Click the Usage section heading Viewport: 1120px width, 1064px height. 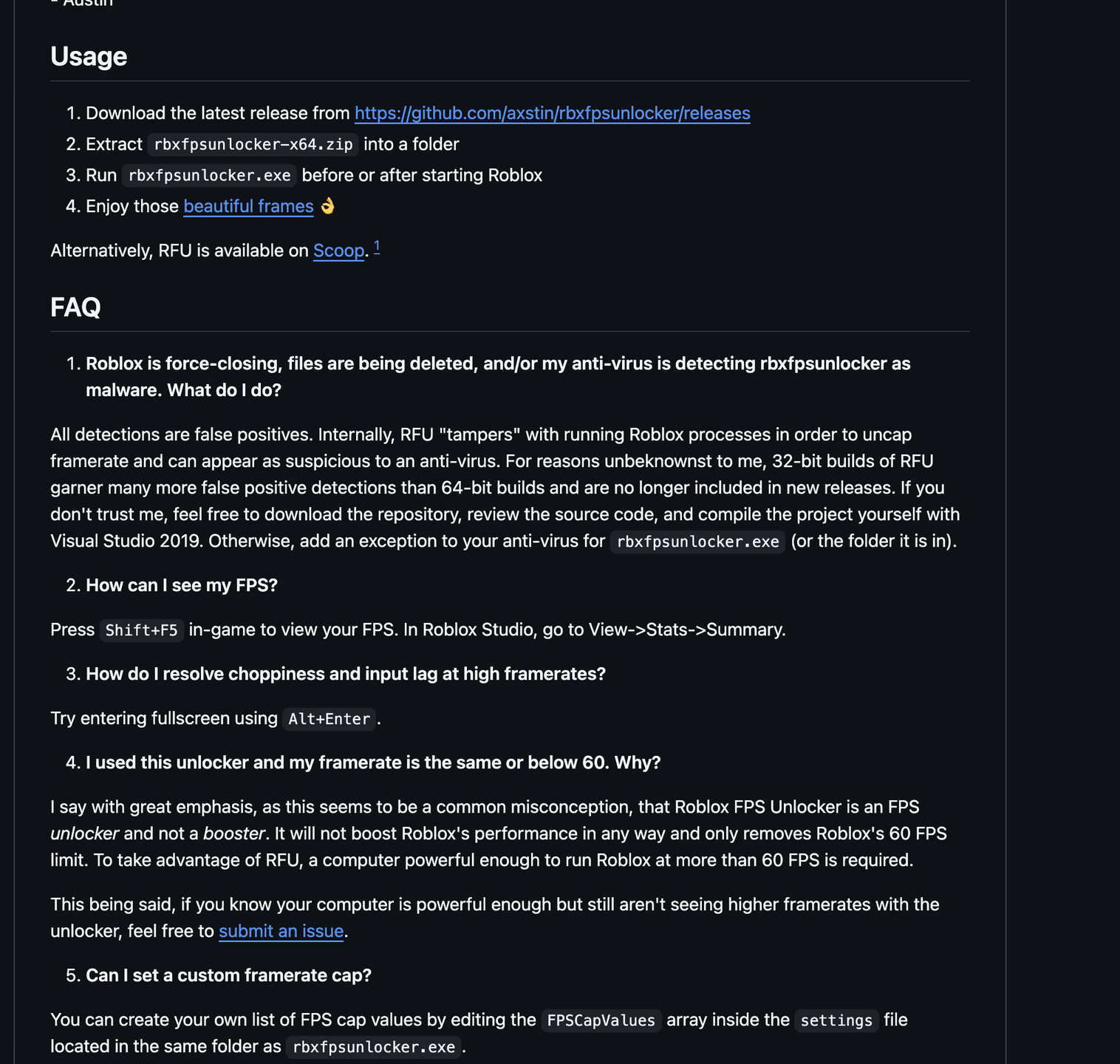pyautogui.click(x=89, y=57)
